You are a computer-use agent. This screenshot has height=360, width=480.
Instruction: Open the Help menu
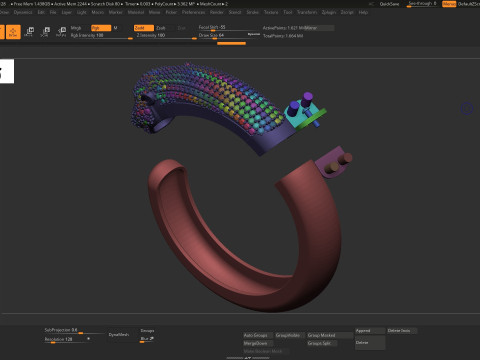pos(363,12)
